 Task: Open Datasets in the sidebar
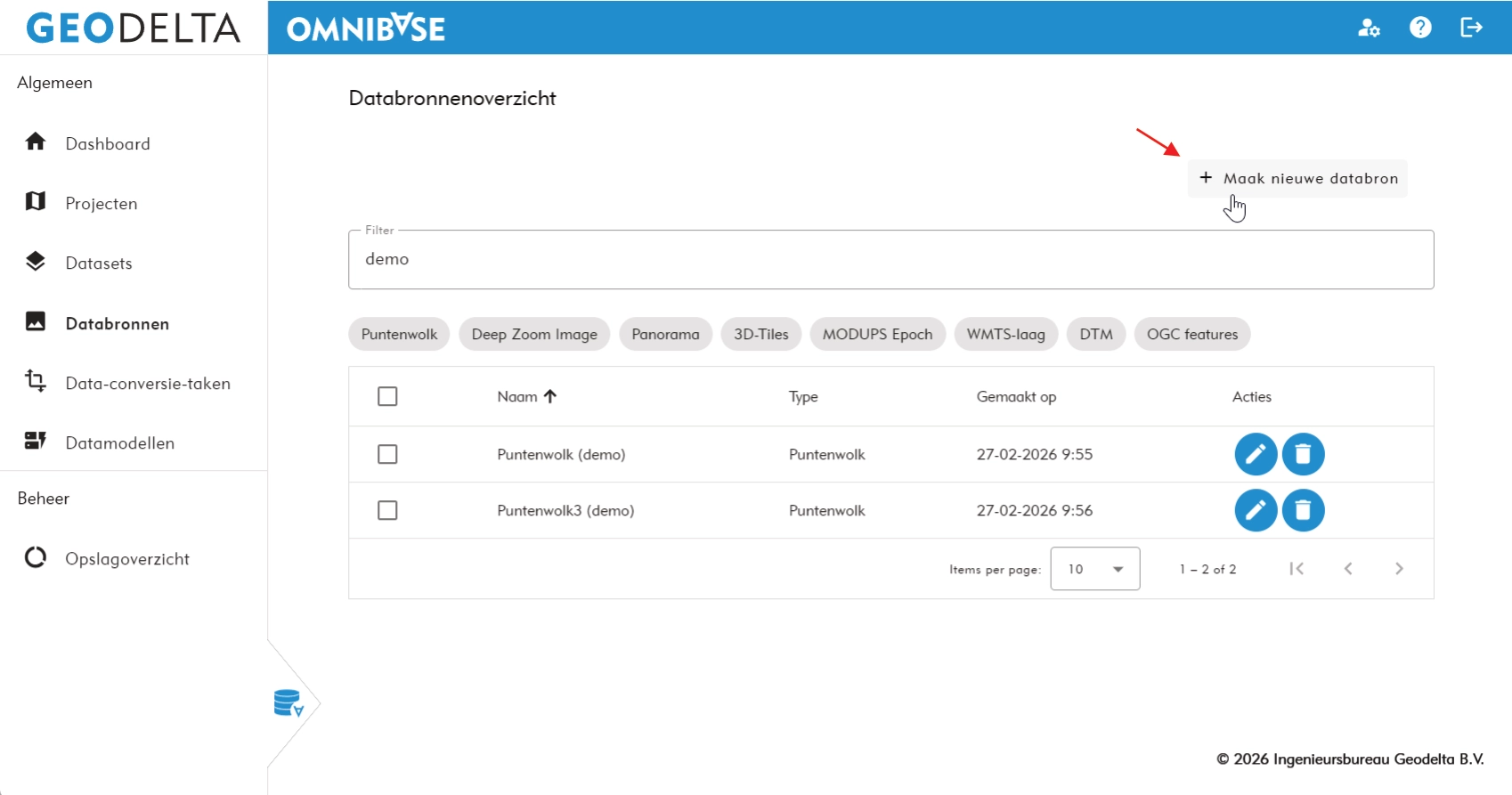pyautogui.click(x=99, y=264)
